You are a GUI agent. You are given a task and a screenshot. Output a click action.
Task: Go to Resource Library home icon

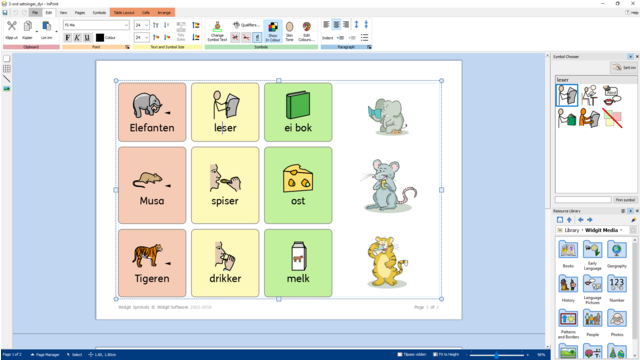(x=560, y=220)
